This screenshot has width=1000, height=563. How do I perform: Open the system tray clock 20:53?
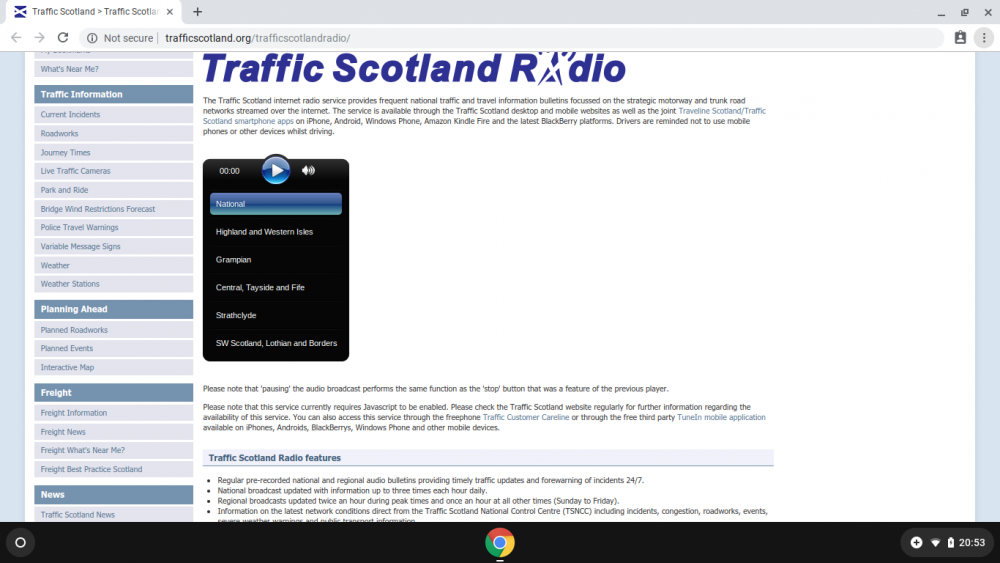click(x=972, y=543)
